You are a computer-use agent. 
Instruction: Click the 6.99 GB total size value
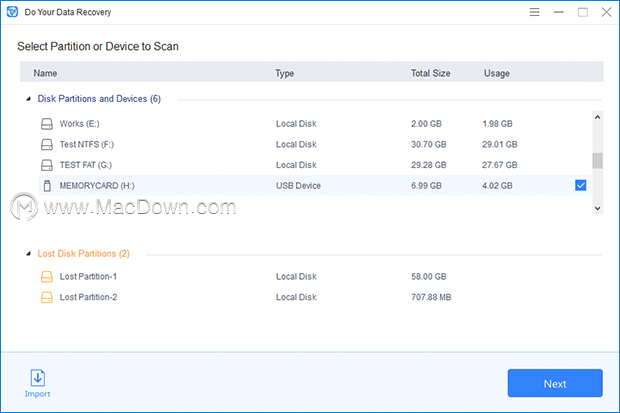click(x=426, y=186)
